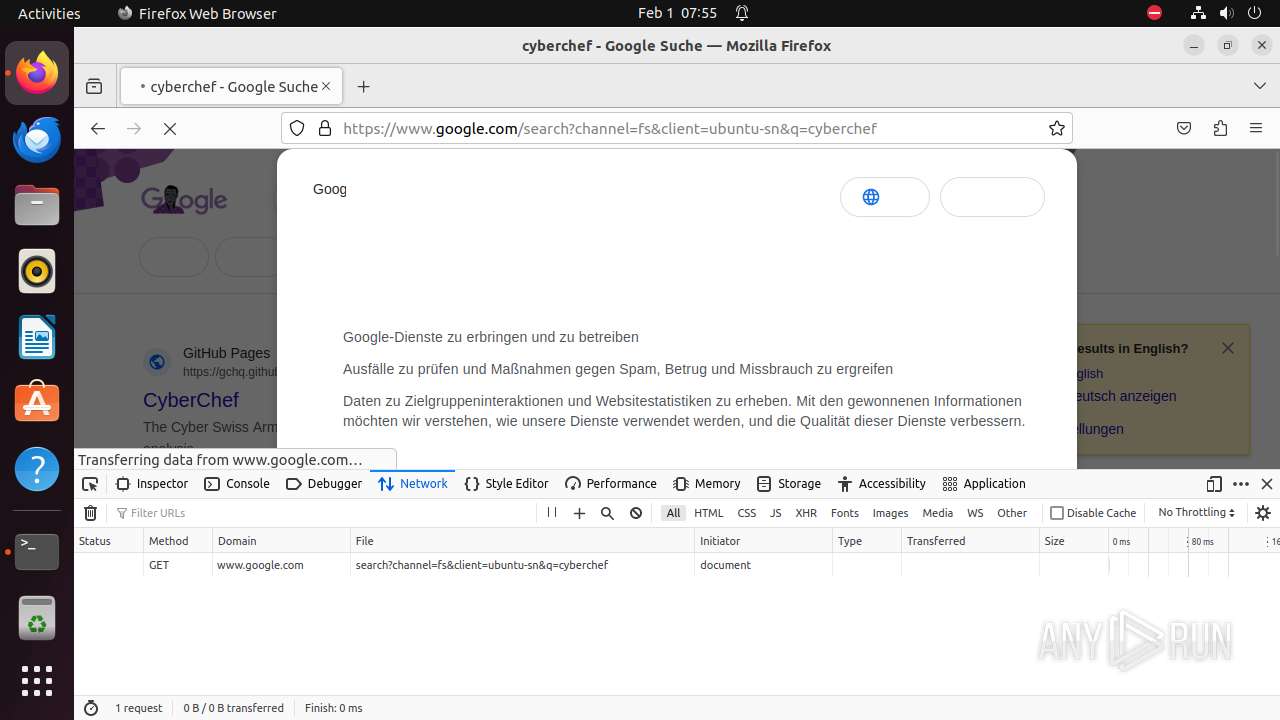
Task: Open DevTools customize three-dots menu
Action: click(1241, 484)
